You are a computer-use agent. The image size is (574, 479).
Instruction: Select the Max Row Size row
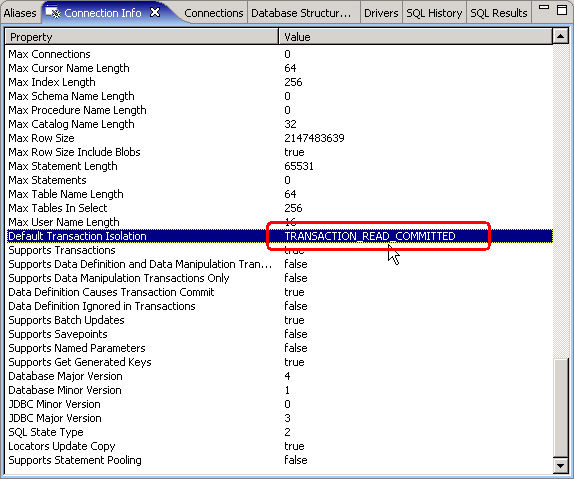tap(280, 138)
